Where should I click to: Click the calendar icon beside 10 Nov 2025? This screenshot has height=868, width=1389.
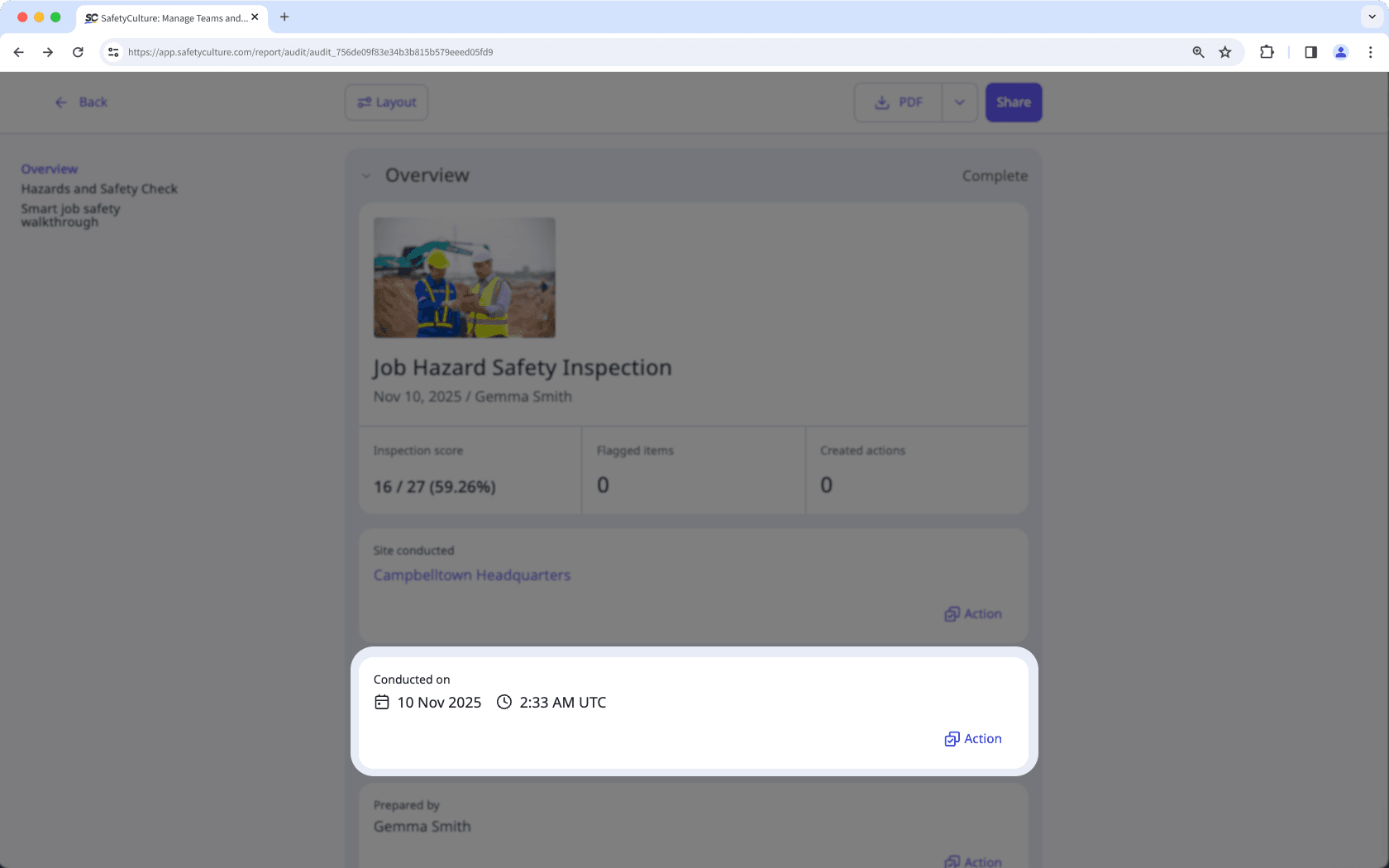click(381, 702)
